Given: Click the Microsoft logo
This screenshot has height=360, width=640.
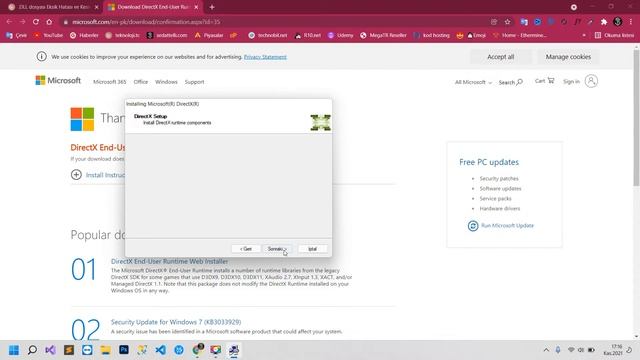Looking at the screenshot, I should click(58, 80).
